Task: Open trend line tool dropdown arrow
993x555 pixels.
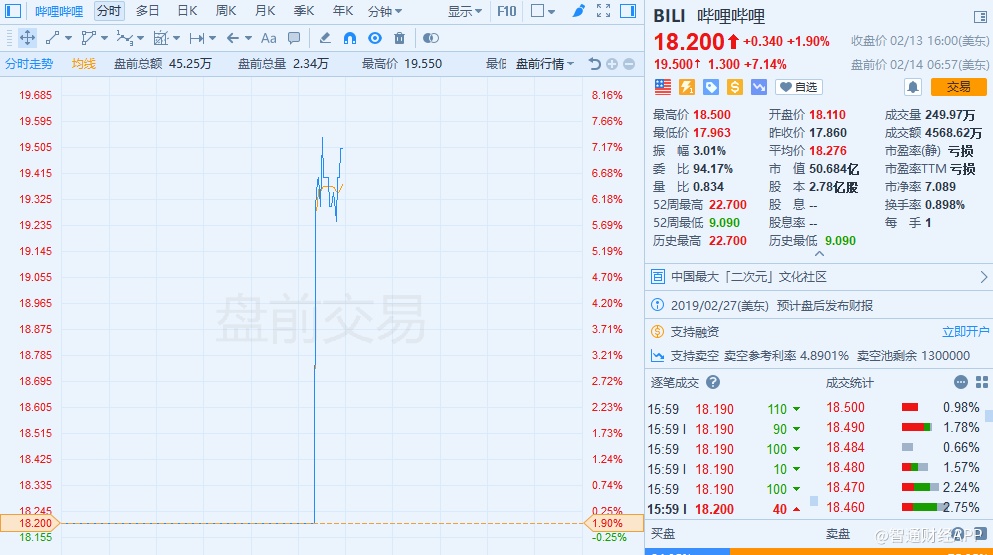Action: click(x=68, y=38)
